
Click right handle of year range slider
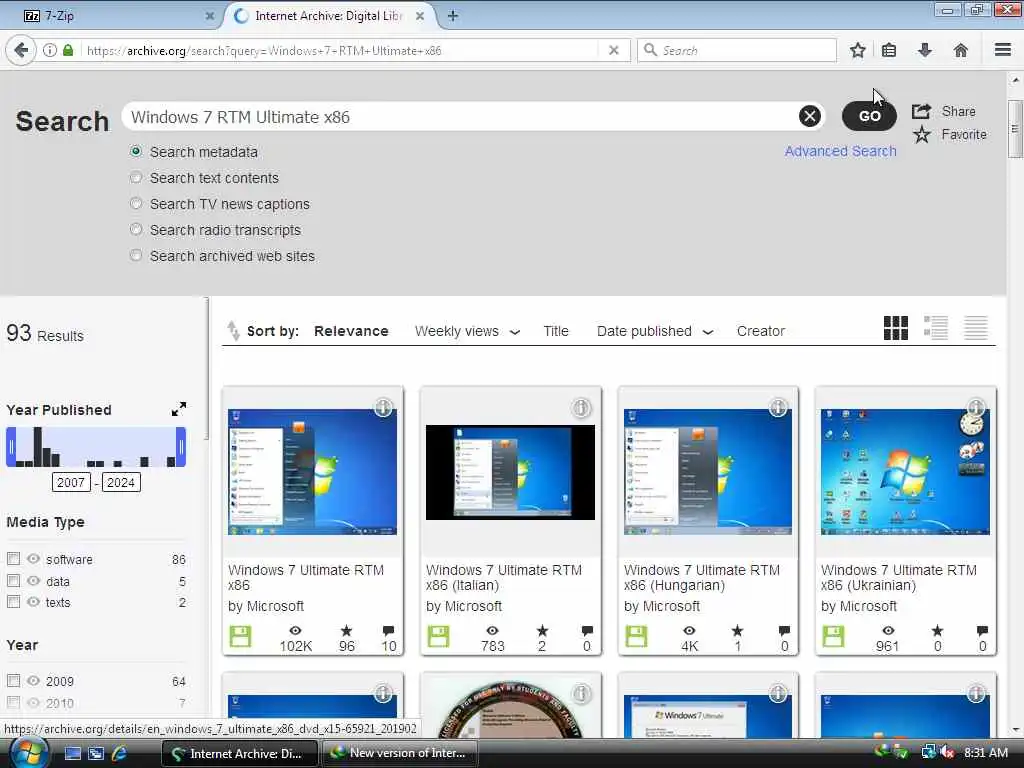[181, 447]
